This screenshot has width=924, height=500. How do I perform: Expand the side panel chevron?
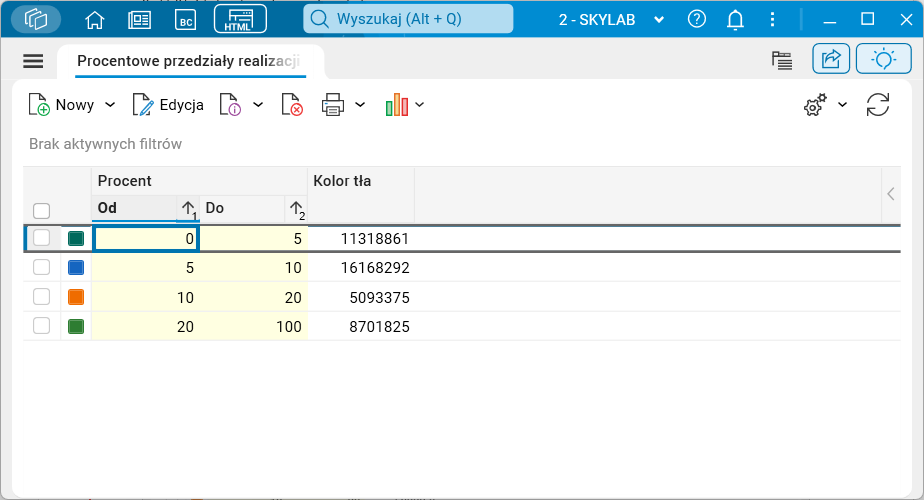[891, 194]
